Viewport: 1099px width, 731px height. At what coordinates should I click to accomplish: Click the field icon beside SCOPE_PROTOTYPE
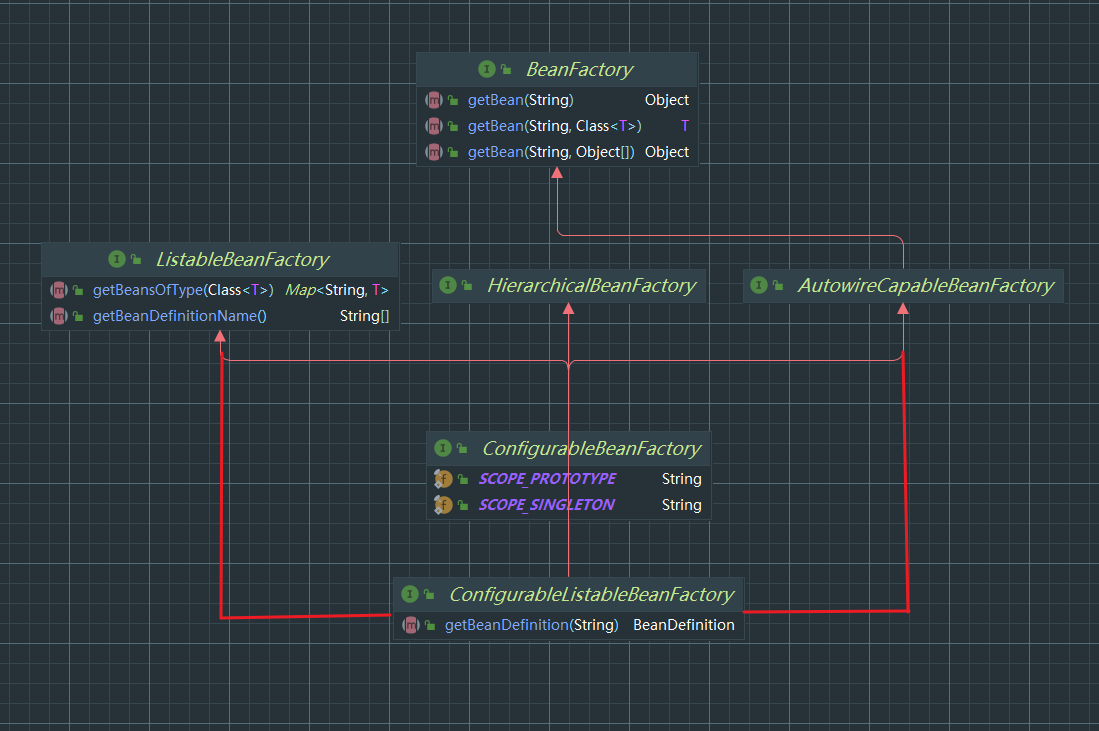(443, 479)
